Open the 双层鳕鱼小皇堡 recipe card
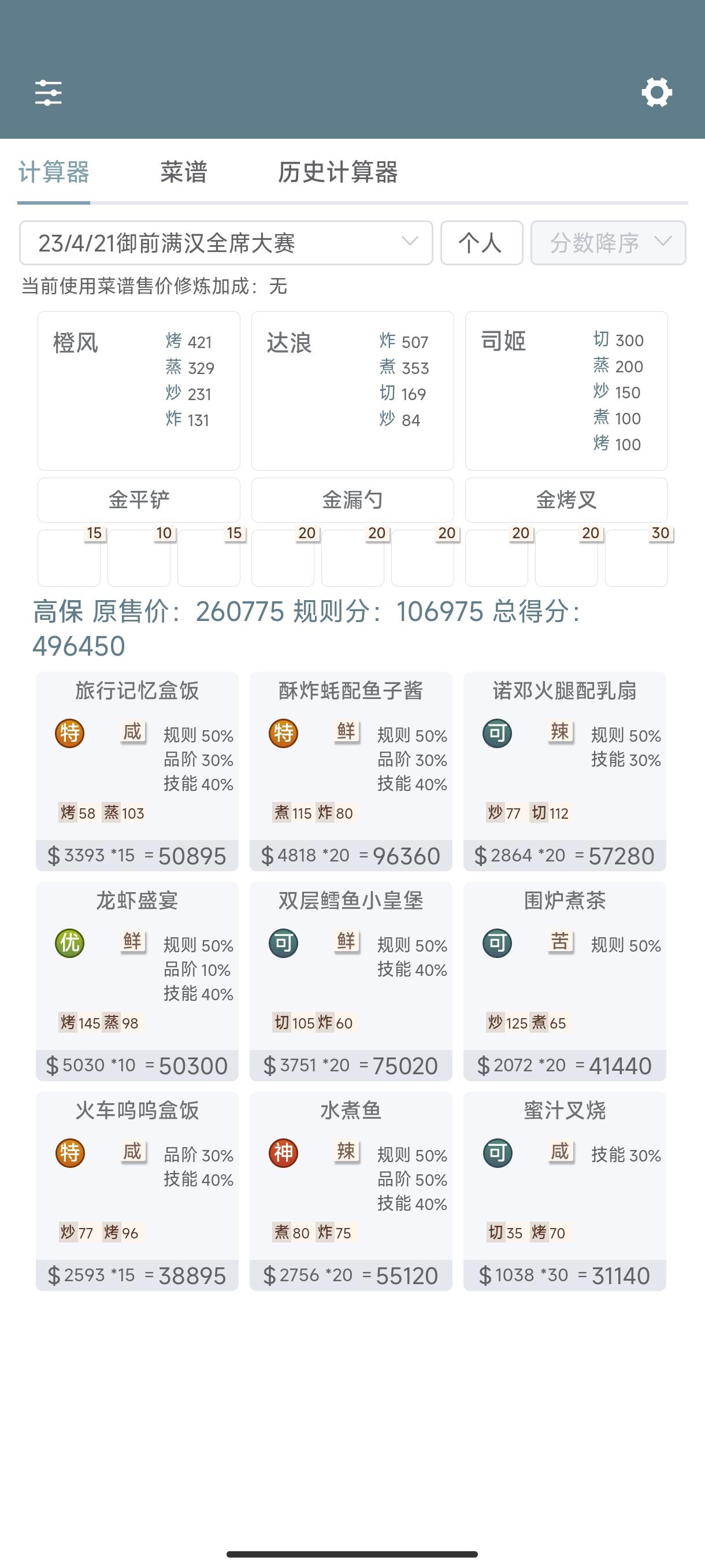Screen dimensions: 705x1568 click(x=351, y=981)
